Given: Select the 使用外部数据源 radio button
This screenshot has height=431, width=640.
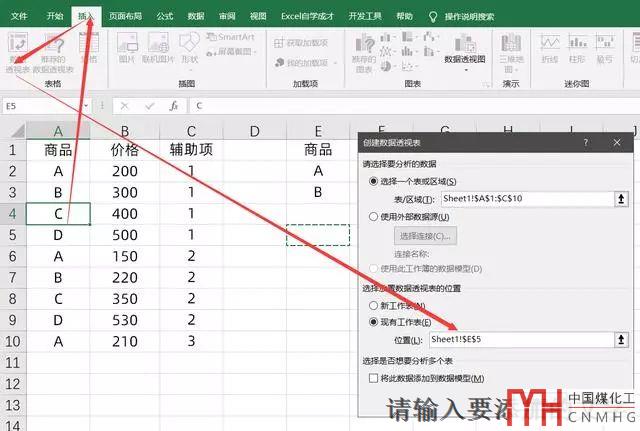Looking at the screenshot, I should pyautogui.click(x=374, y=217).
